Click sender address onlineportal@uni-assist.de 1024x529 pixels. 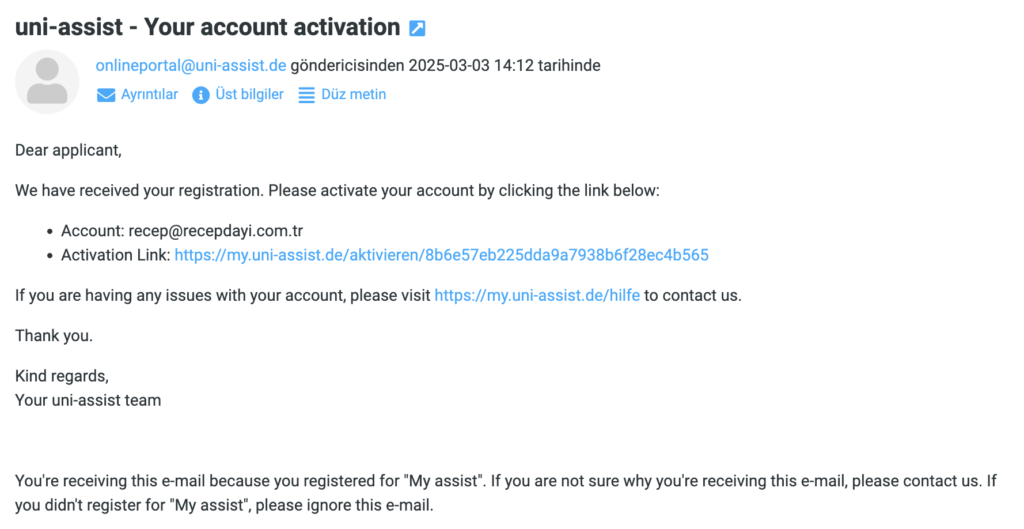tap(191, 66)
